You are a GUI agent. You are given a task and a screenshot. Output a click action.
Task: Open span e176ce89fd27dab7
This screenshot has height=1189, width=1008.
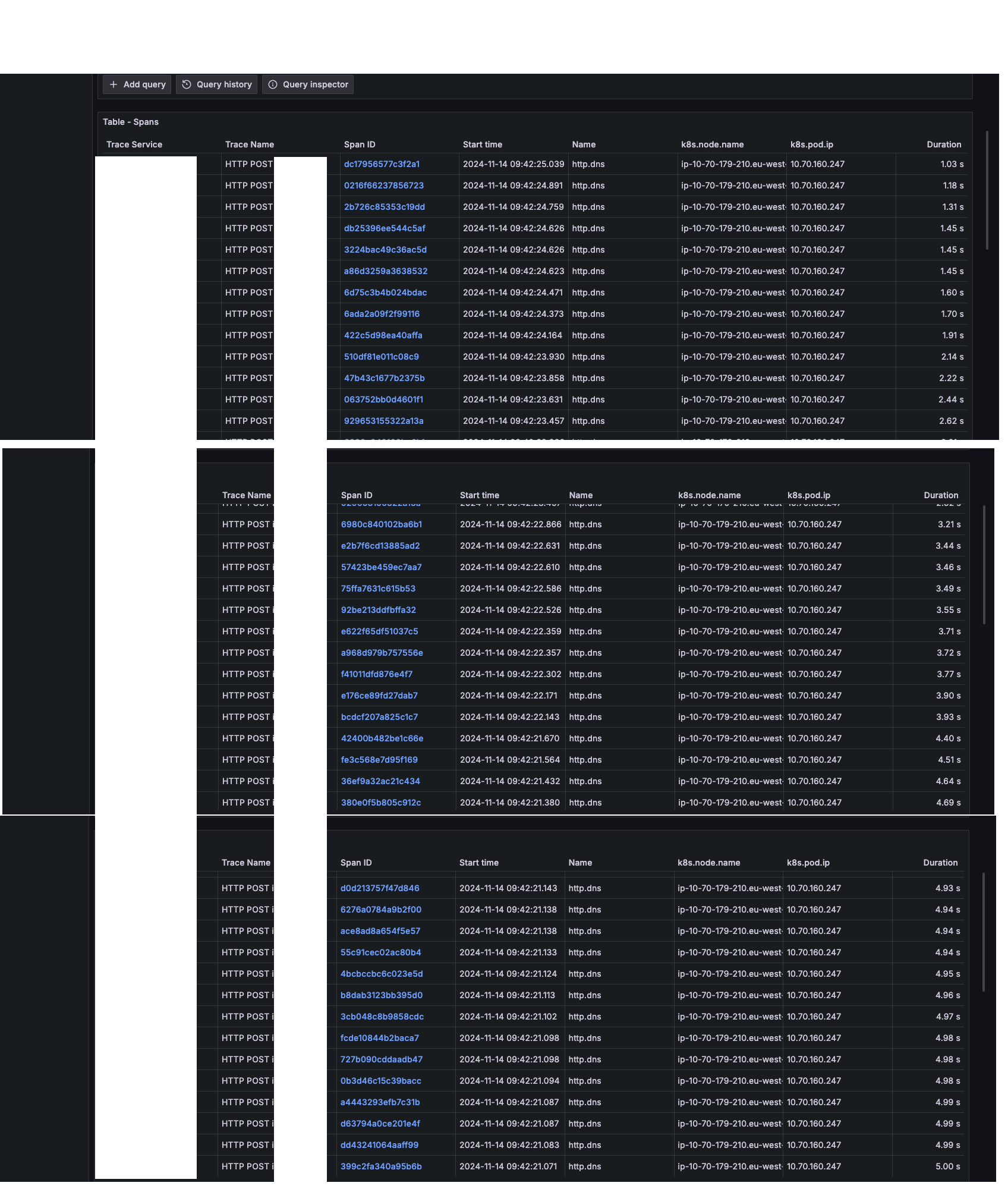[379, 696]
